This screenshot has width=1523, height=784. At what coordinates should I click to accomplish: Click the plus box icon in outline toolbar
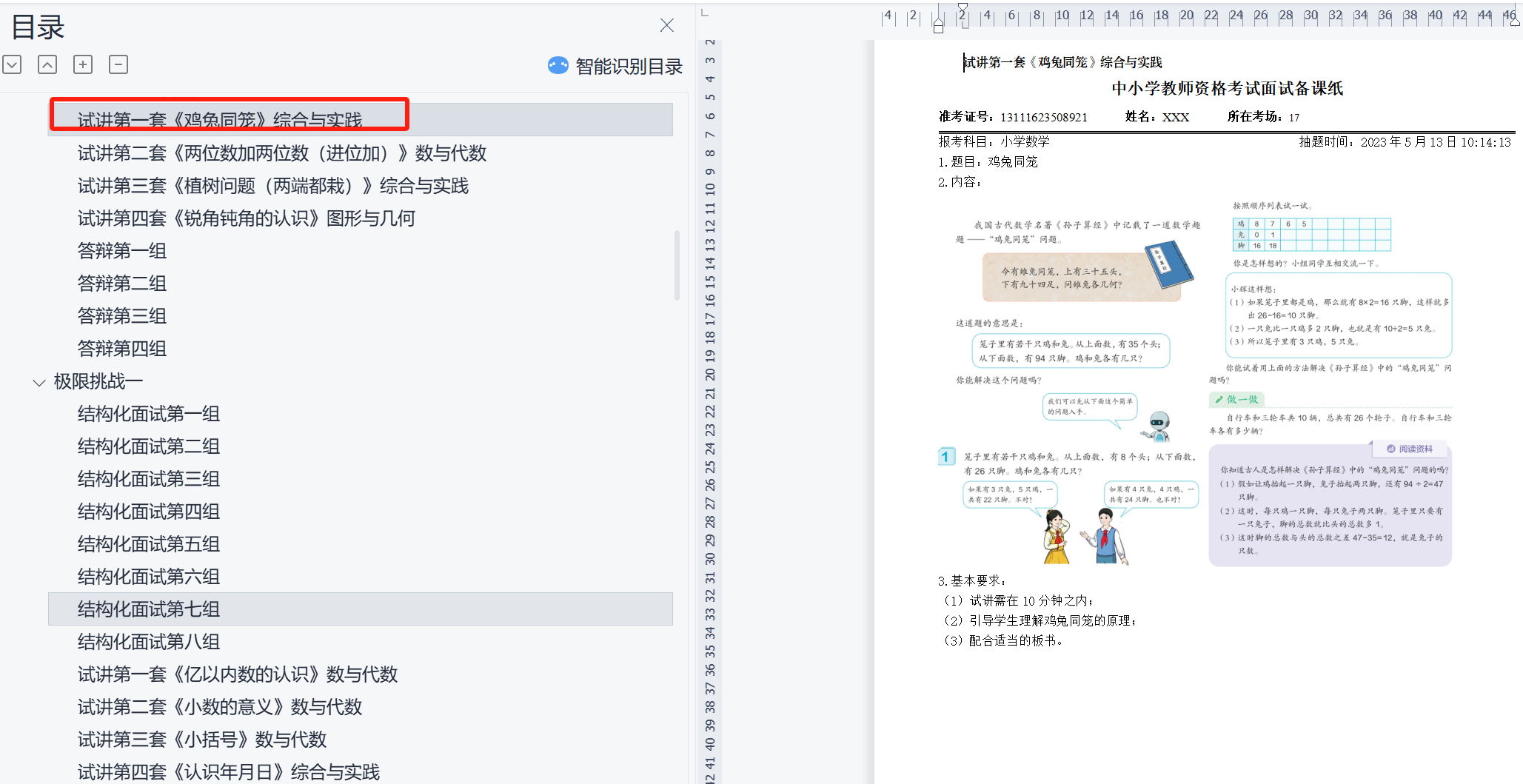click(83, 65)
